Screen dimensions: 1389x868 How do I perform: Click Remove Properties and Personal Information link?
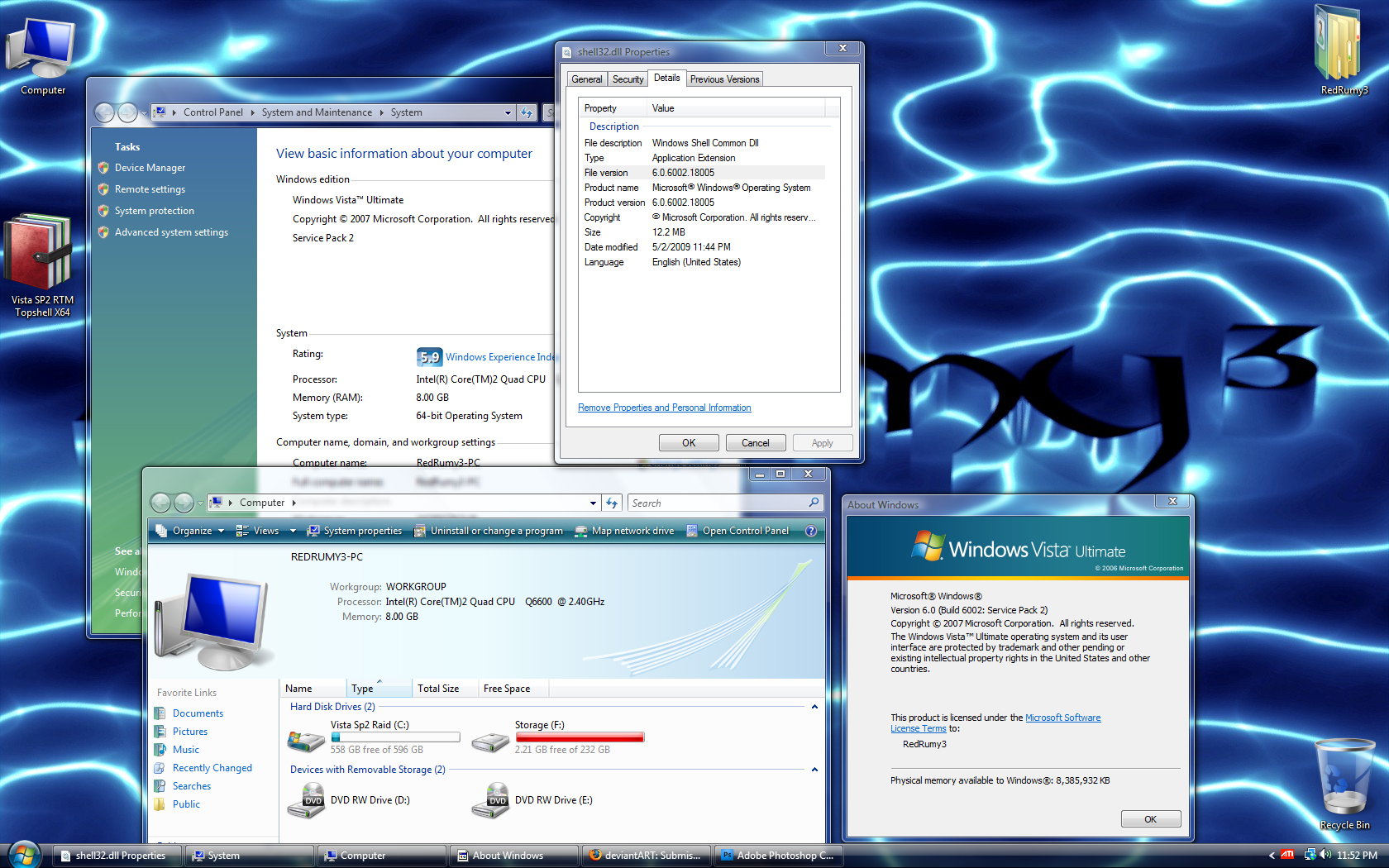tap(665, 408)
